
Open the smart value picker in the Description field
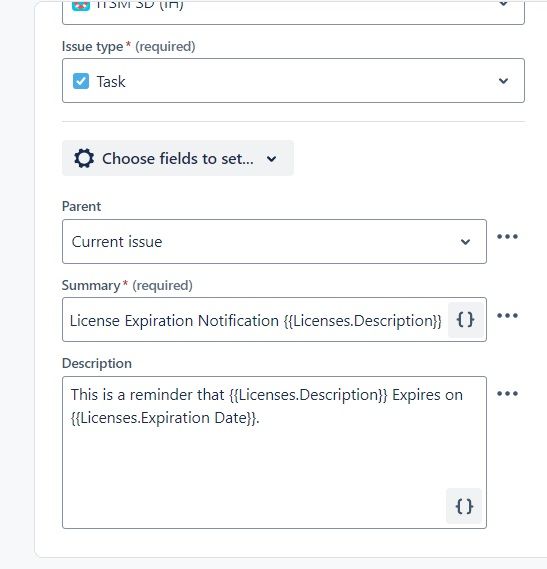click(464, 506)
